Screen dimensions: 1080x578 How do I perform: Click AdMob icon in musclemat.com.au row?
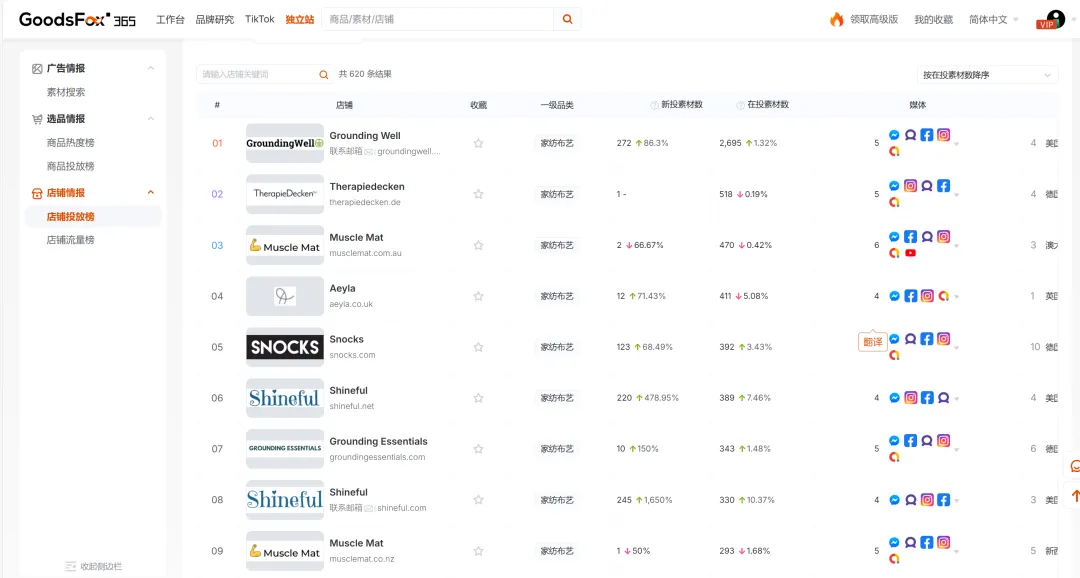point(894,253)
